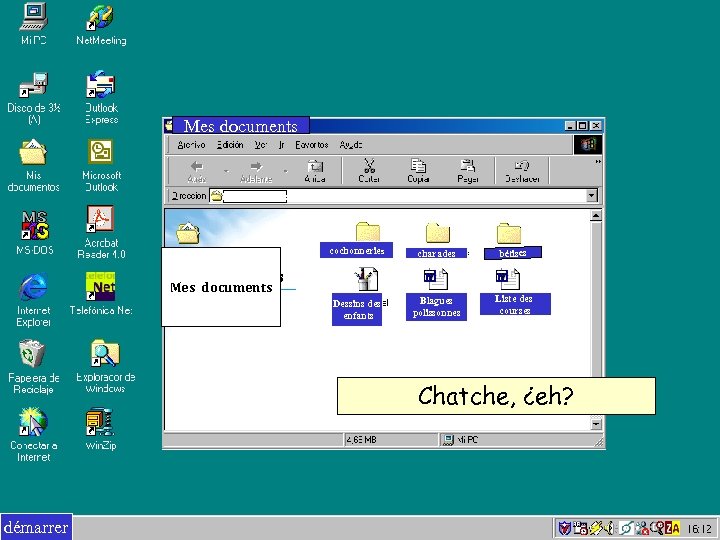Open the Archivo menu
Image resolution: width=720 pixels, height=540 pixels.
pyautogui.click(x=191, y=145)
